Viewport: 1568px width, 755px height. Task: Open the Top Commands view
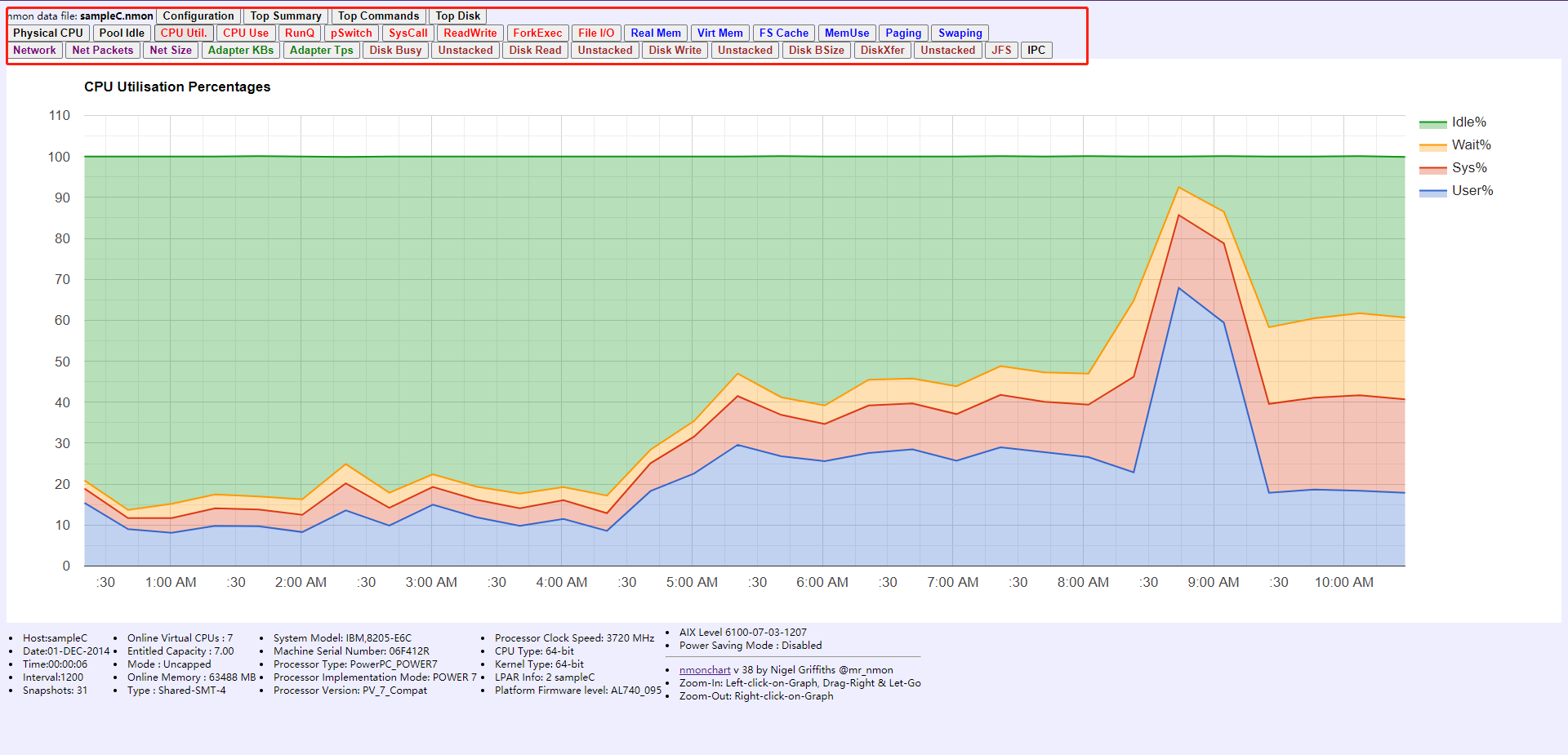(x=379, y=16)
